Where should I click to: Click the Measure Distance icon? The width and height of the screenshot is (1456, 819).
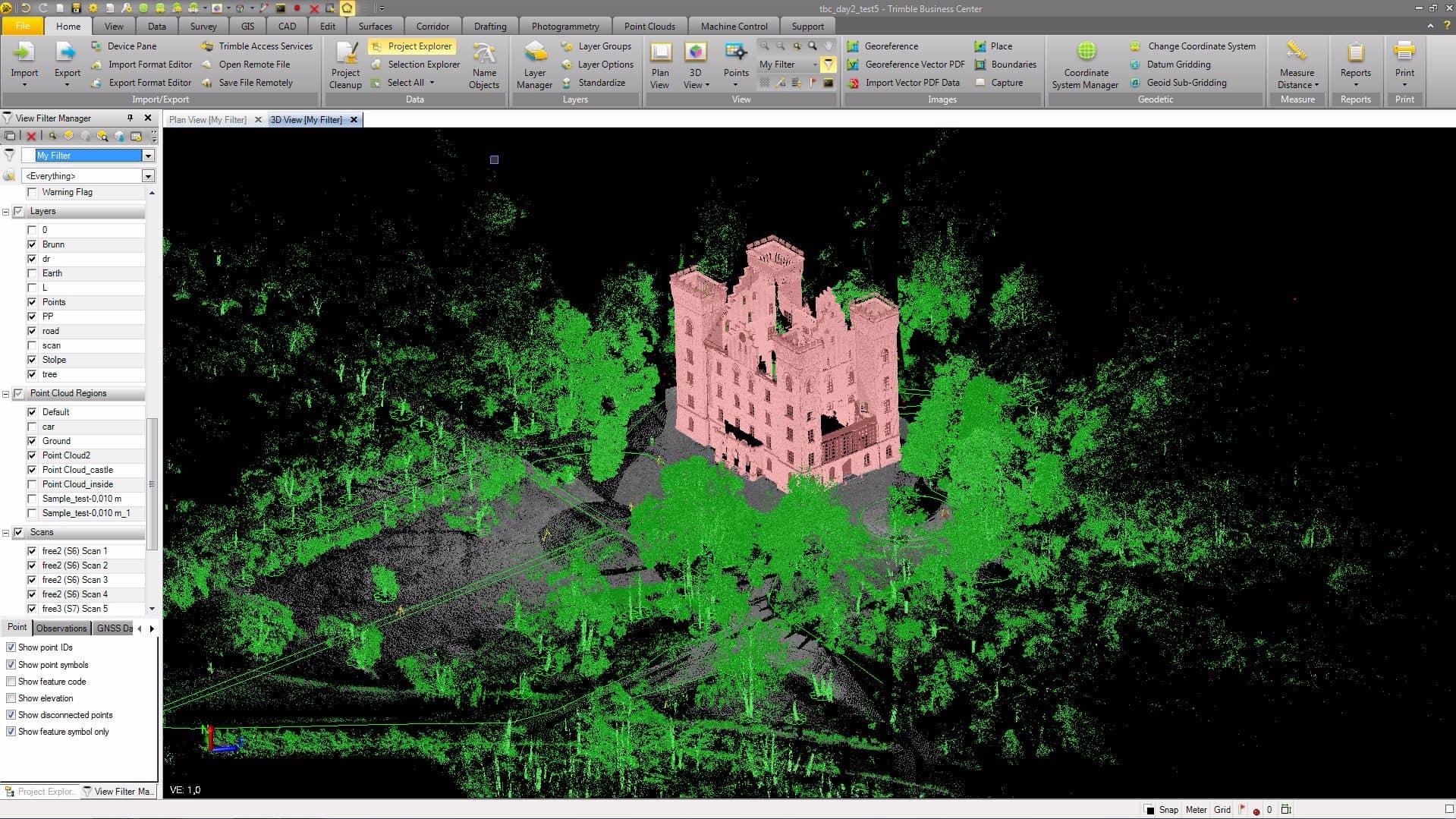point(1297,52)
